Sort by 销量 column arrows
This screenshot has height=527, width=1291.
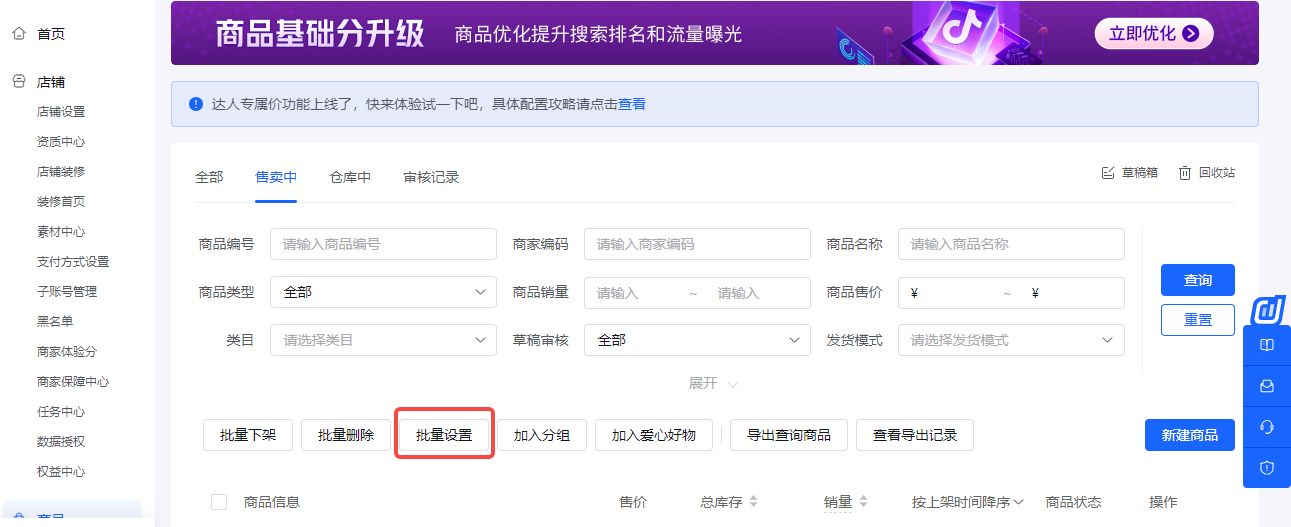[863, 502]
